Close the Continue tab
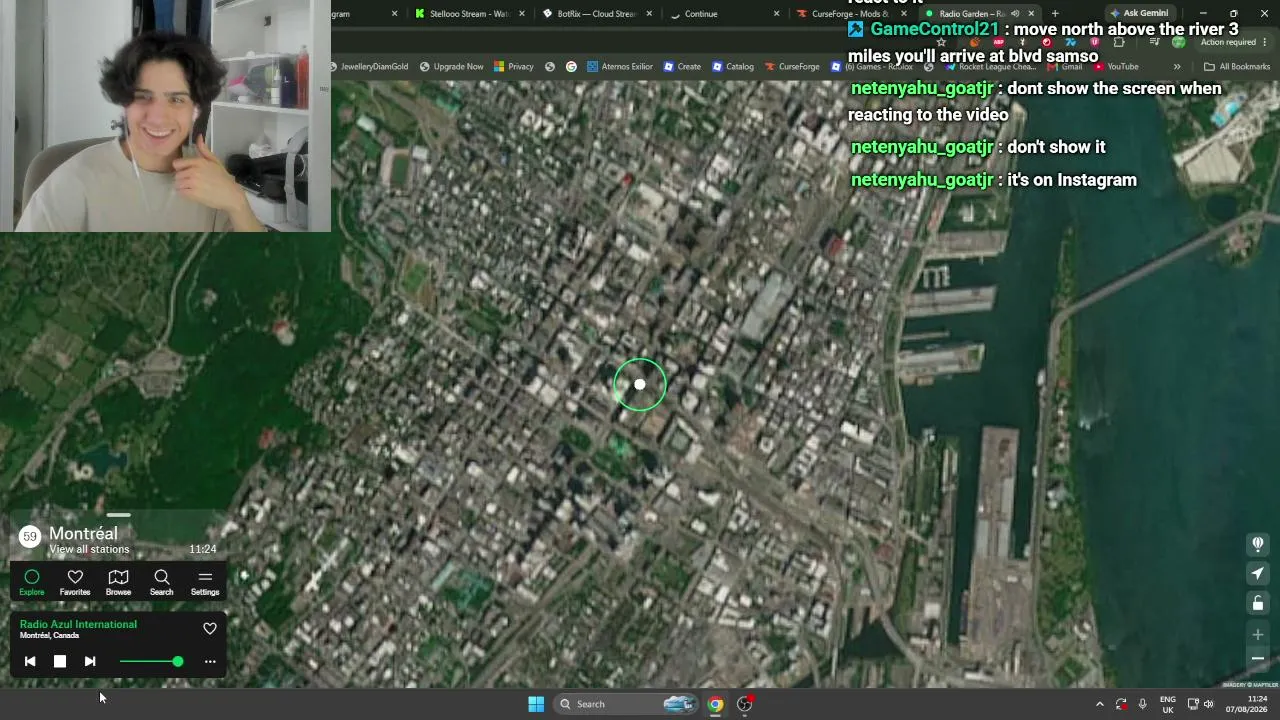The width and height of the screenshot is (1280, 720). click(777, 14)
